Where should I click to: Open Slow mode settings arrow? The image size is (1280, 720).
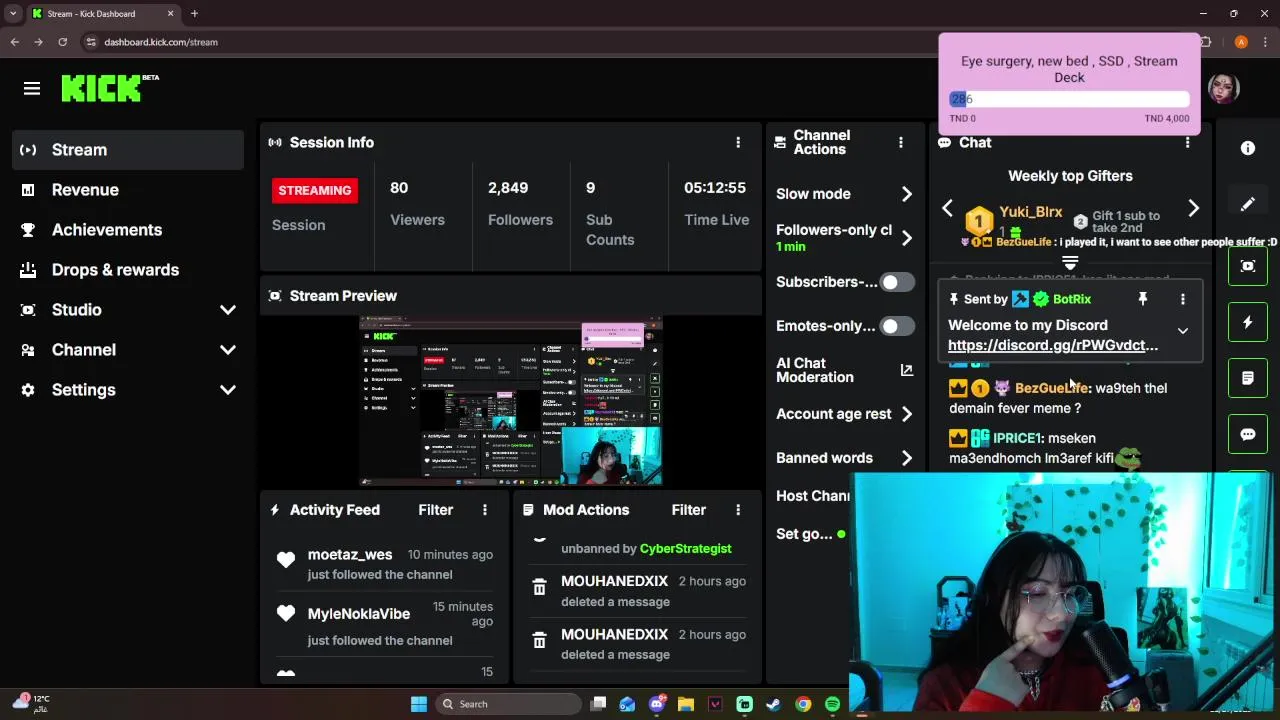point(906,194)
